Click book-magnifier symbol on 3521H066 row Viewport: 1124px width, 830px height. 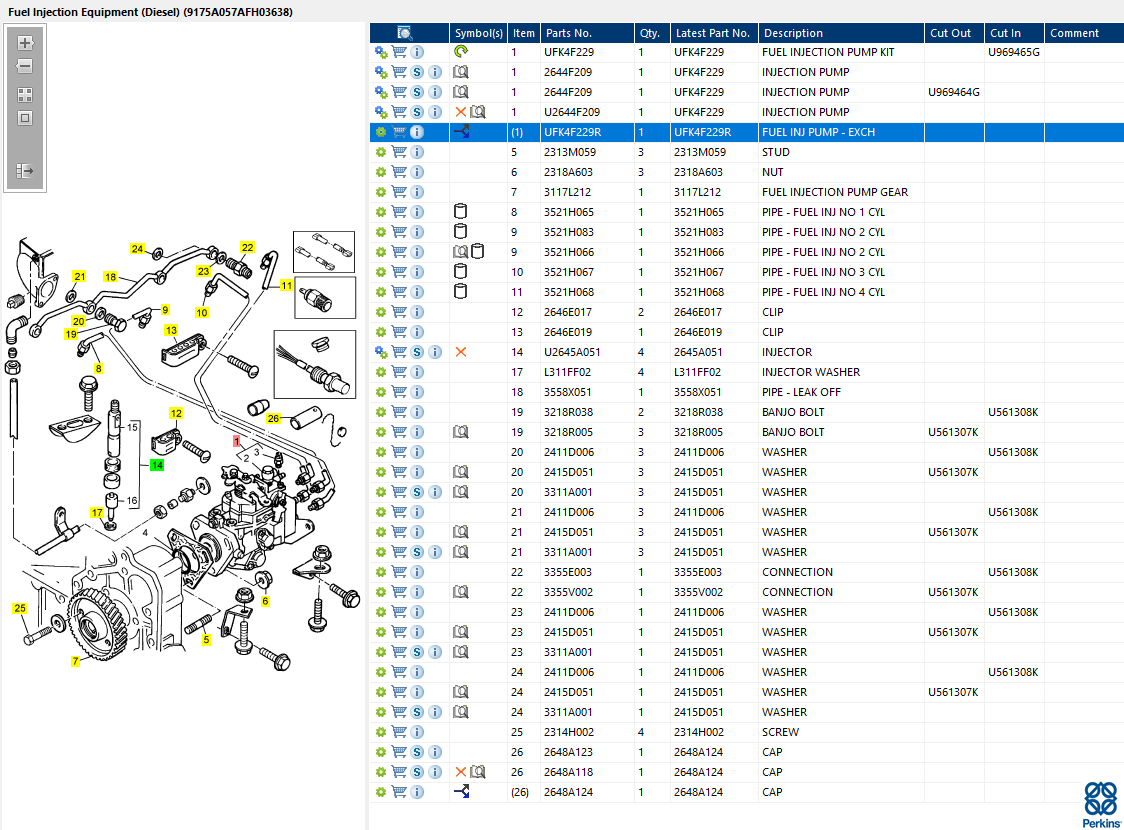click(461, 252)
